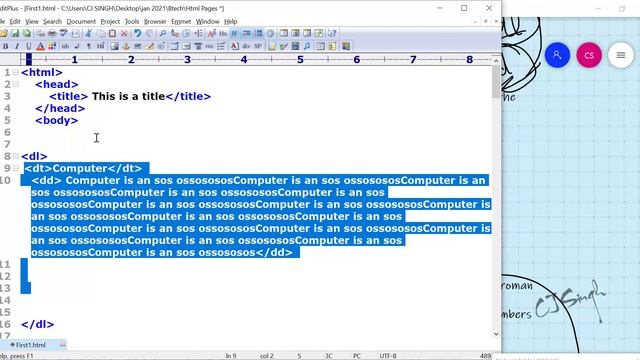640x360 pixels.
Task: Toggle the second highlighted view button after Hx
Action: 247,33
